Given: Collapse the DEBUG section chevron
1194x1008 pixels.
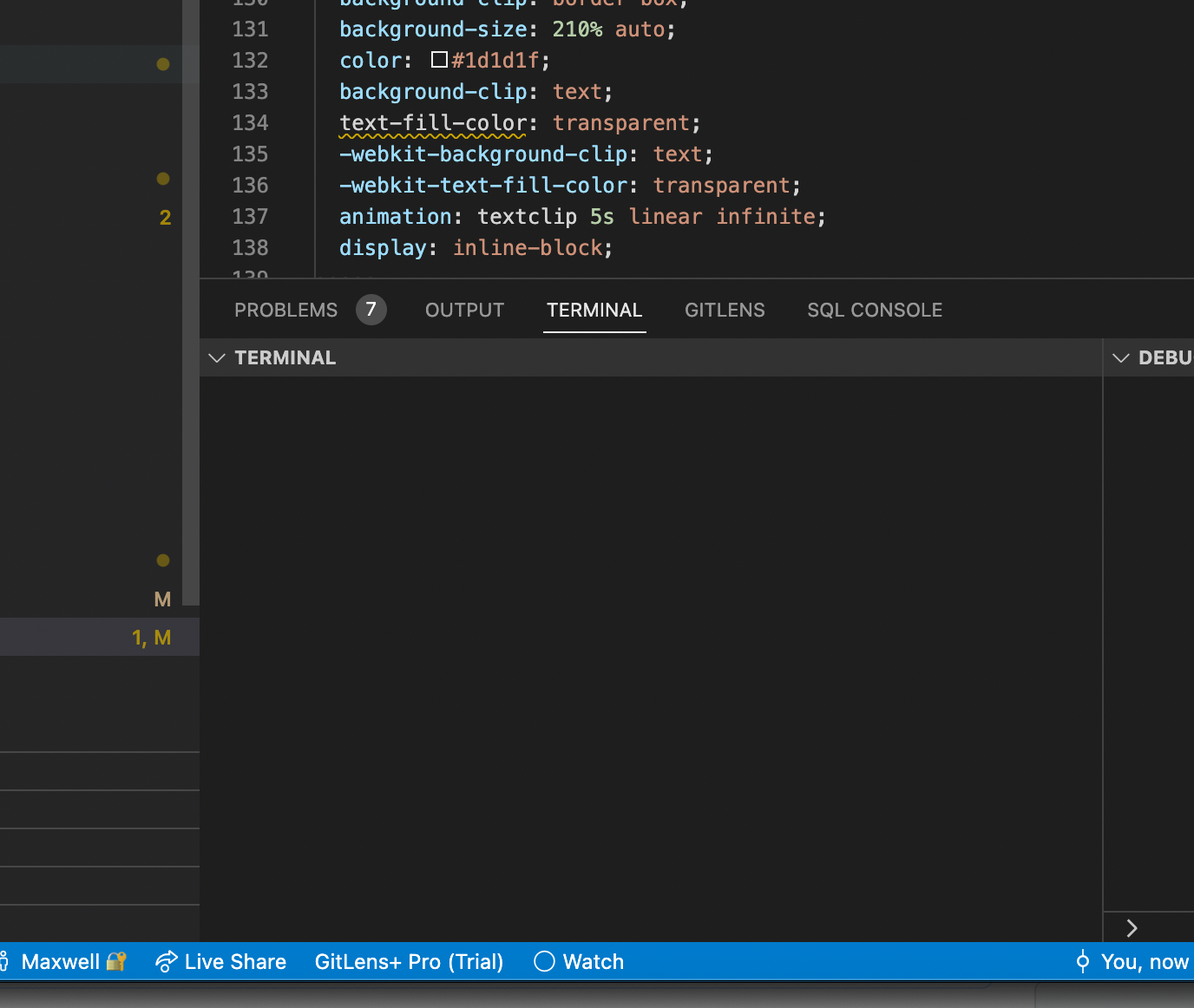Looking at the screenshot, I should tap(1121, 357).
